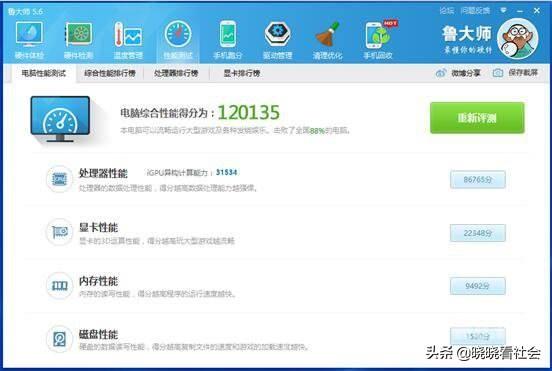
Task: Click the GPU compute value 31534
Action: (226, 172)
